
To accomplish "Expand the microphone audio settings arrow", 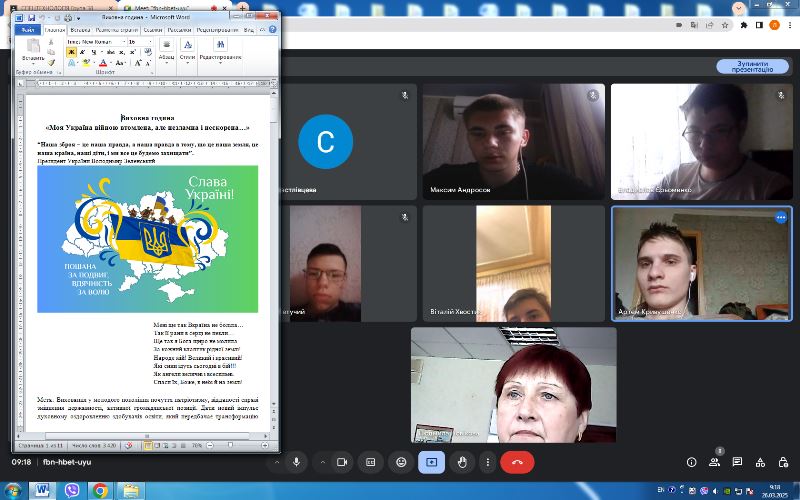I will click(275, 462).
